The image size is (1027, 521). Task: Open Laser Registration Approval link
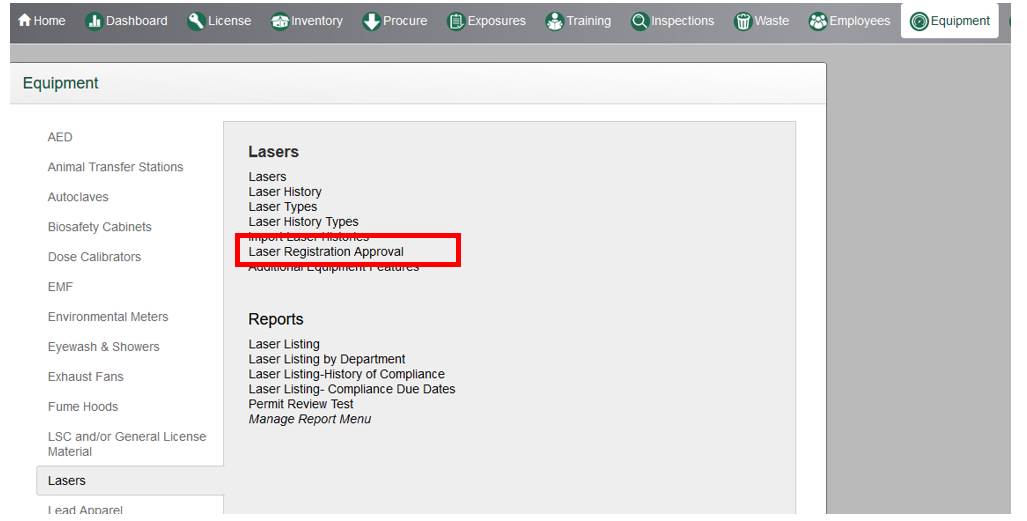coord(326,252)
